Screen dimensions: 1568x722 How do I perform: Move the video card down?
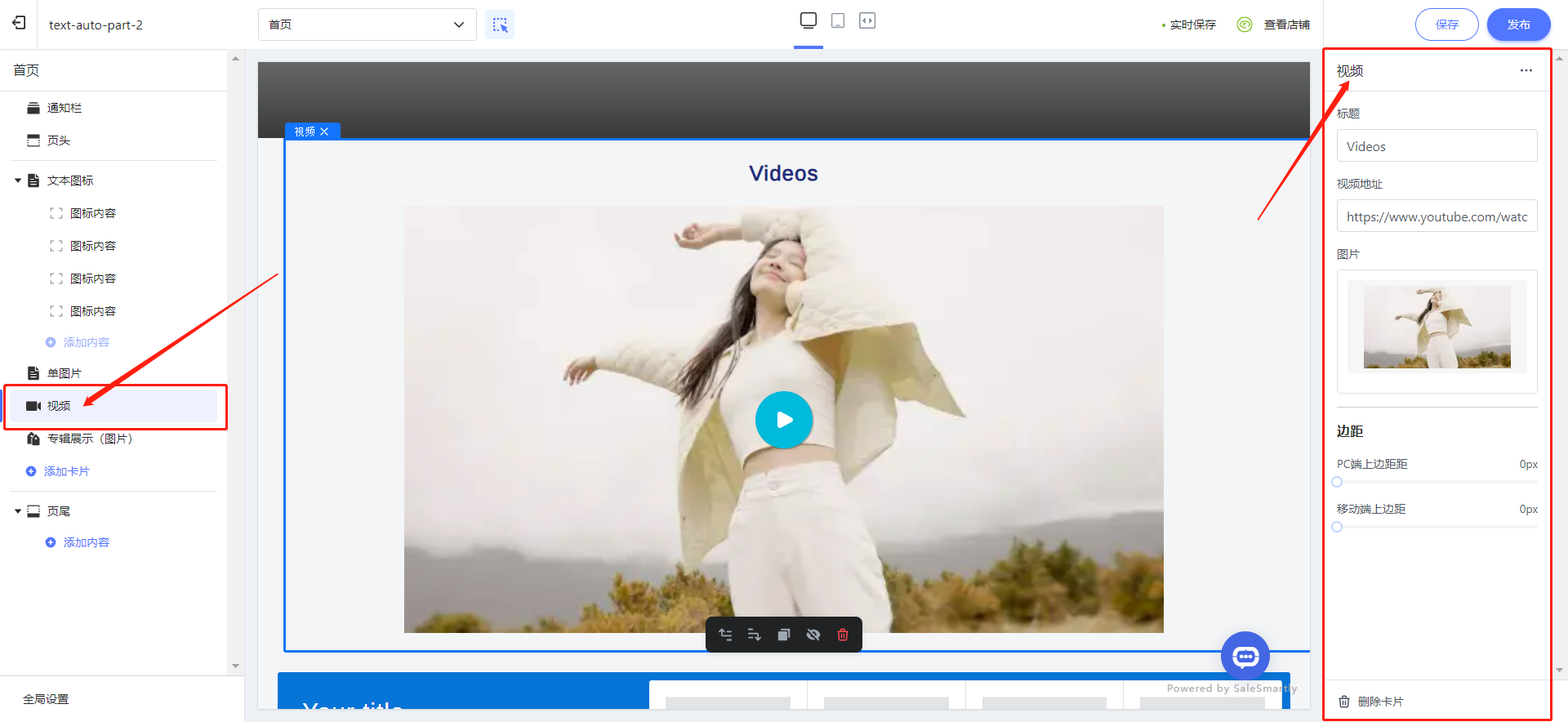(755, 635)
